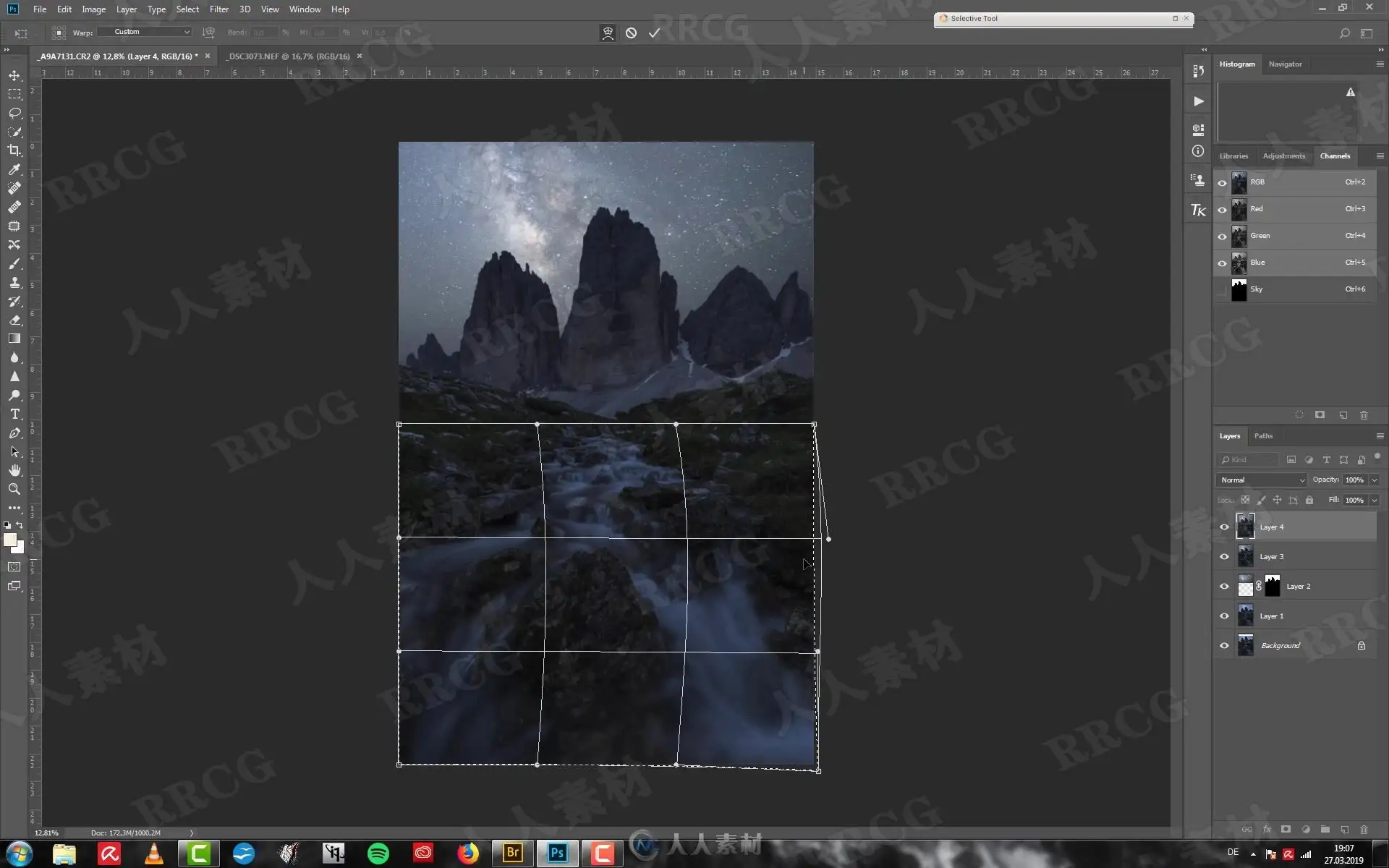Cancel the warp transform
The width and height of the screenshot is (1389, 868).
(631, 33)
